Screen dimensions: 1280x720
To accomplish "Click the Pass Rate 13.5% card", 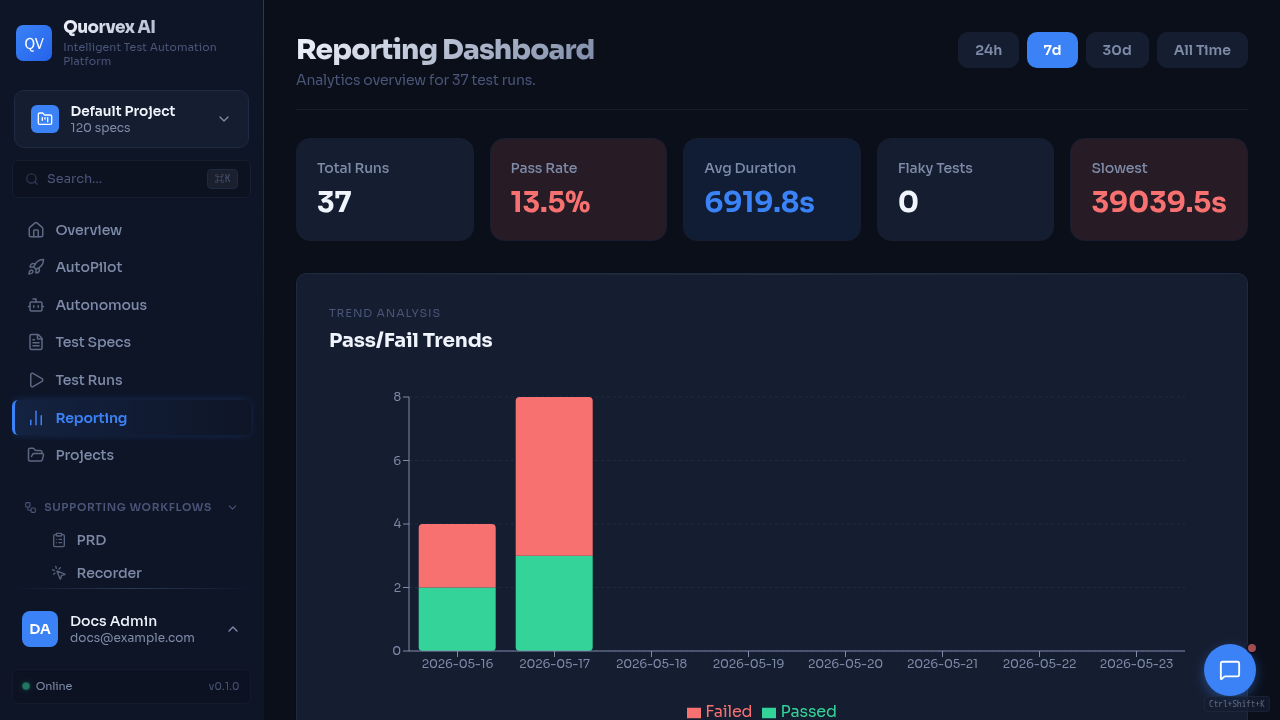I will pyautogui.click(x=578, y=189).
